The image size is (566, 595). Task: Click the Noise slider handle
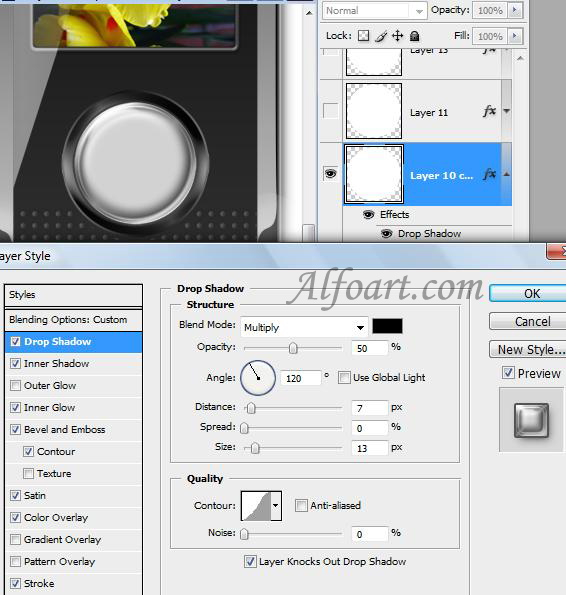tap(244, 534)
